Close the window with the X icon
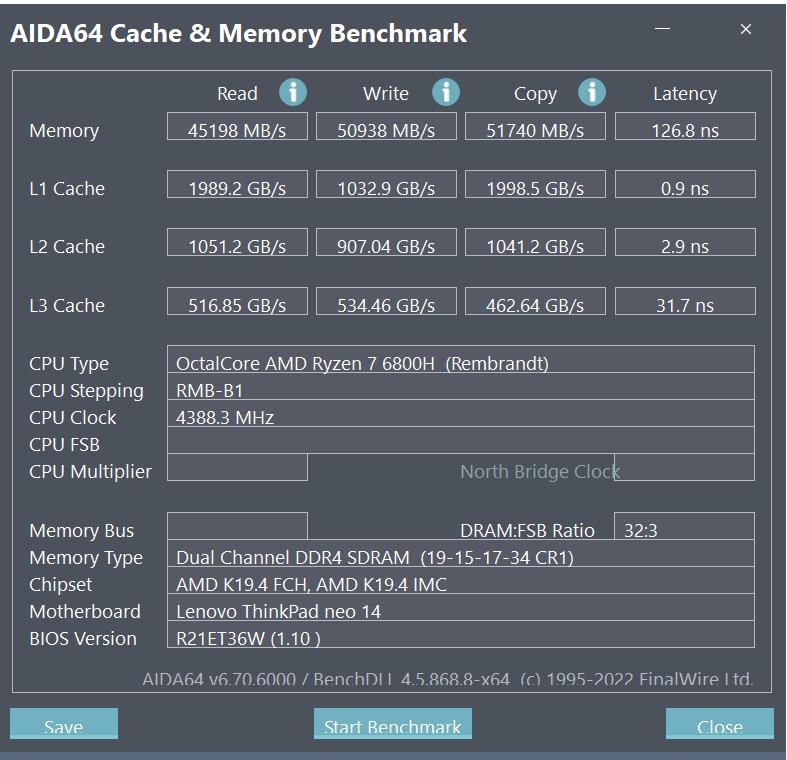The image size is (787, 760). point(746,29)
